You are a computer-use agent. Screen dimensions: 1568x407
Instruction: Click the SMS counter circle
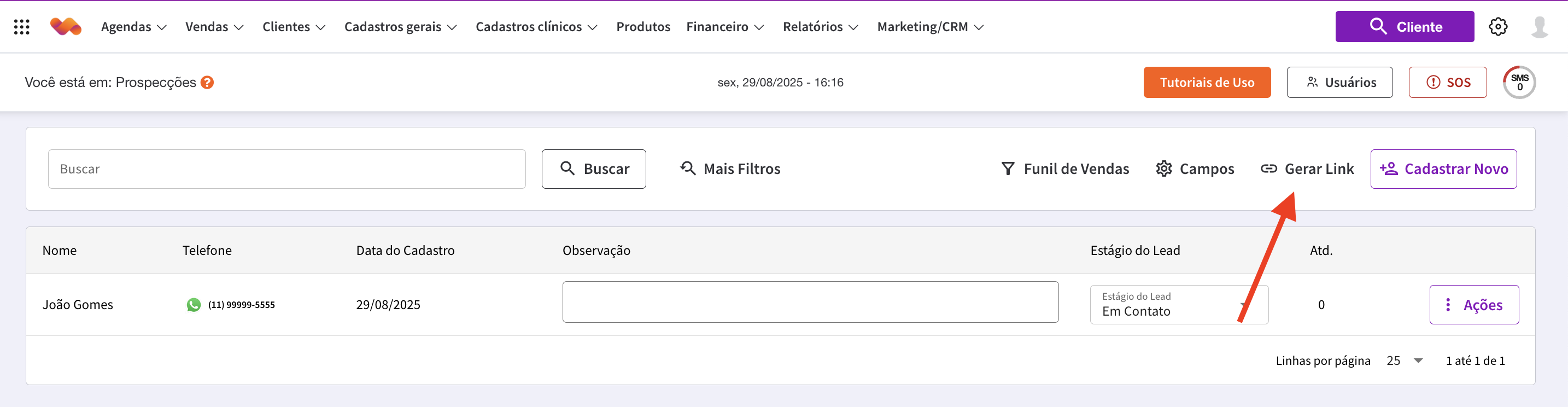(x=1519, y=82)
